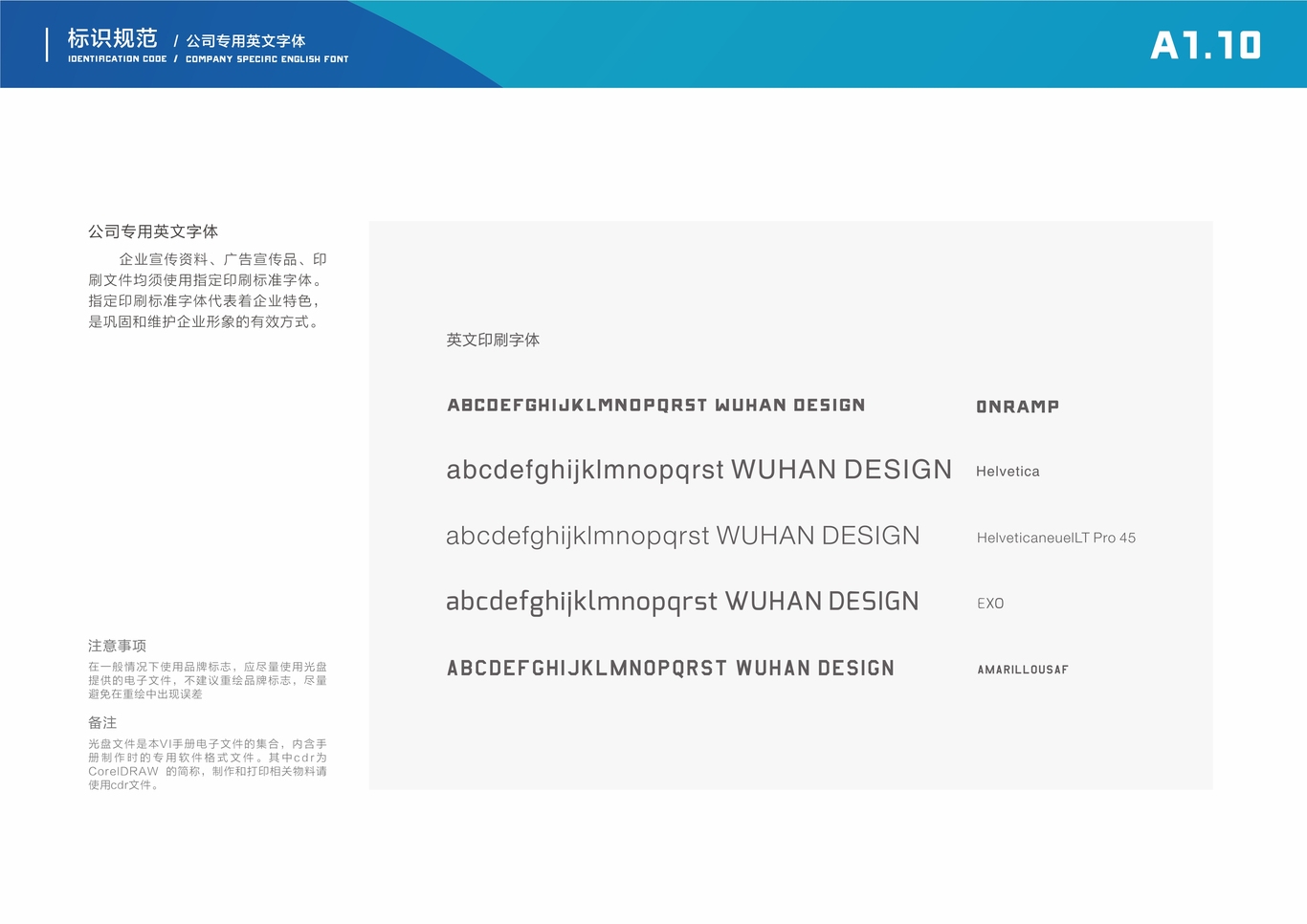The width and height of the screenshot is (1307, 924).
Task: Click the font name 'Helvetica'
Action: (1008, 472)
